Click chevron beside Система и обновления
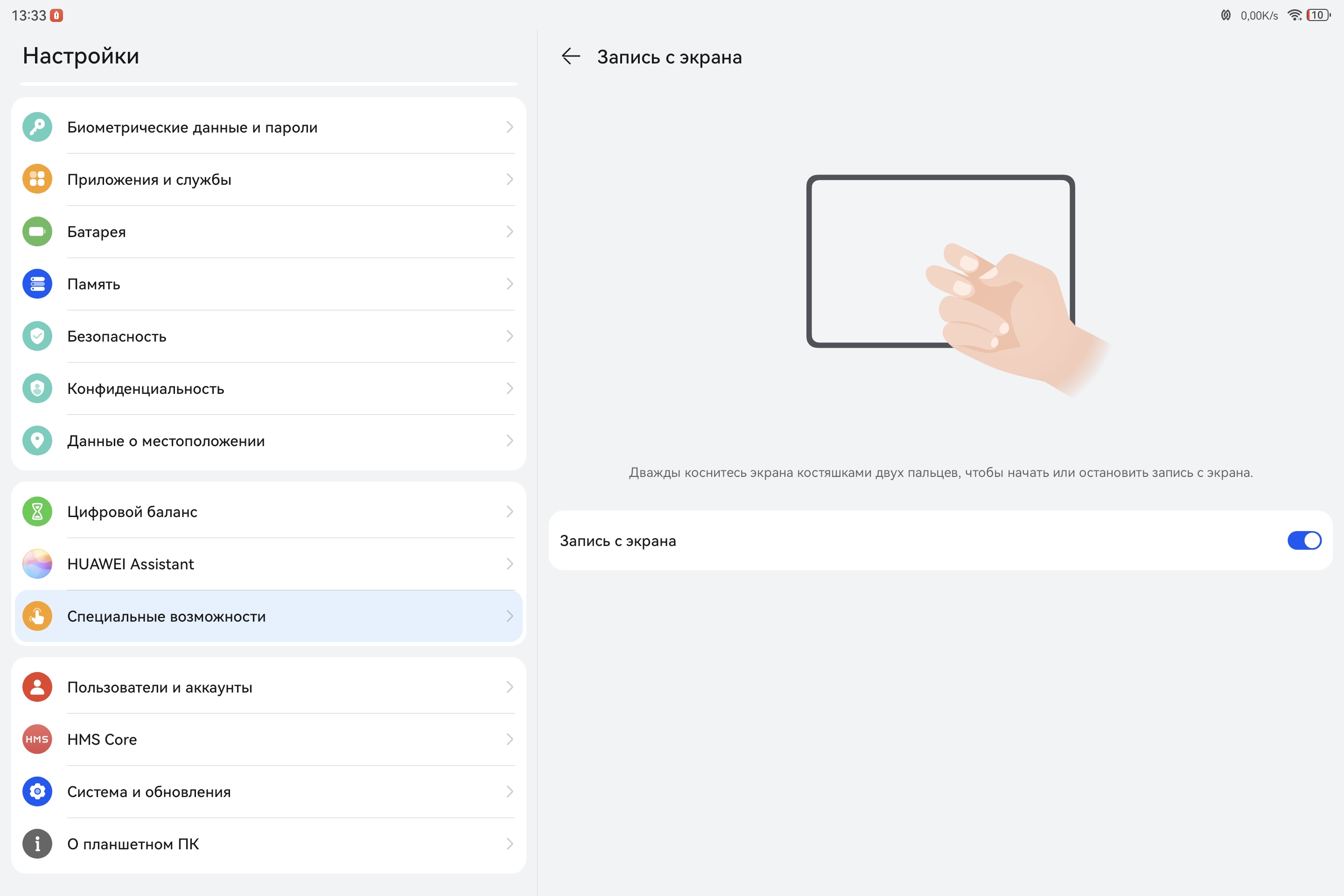Screen dimensions: 1344x896 click(509, 791)
